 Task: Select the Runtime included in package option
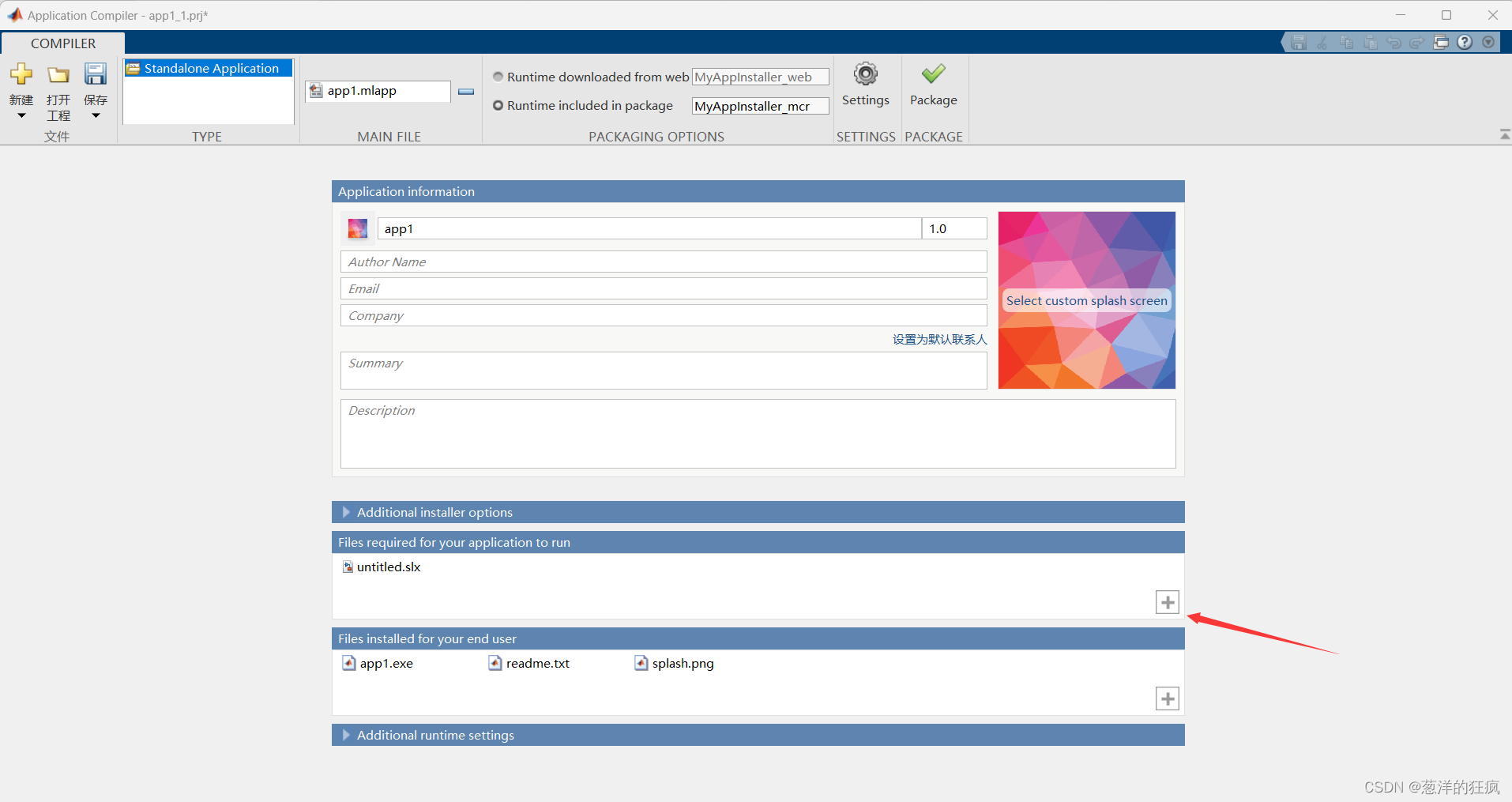[498, 105]
